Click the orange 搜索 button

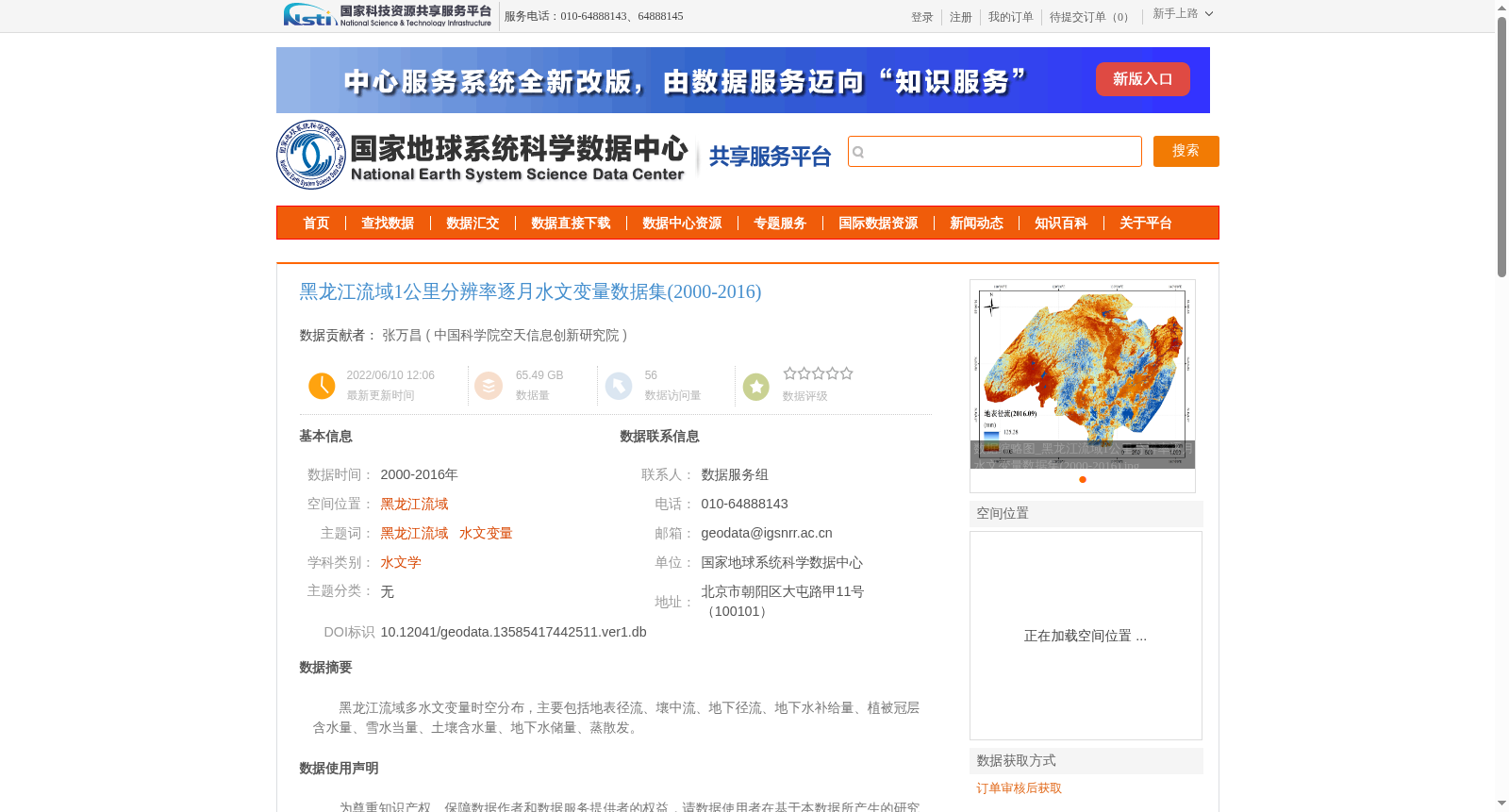pyautogui.click(x=1186, y=151)
